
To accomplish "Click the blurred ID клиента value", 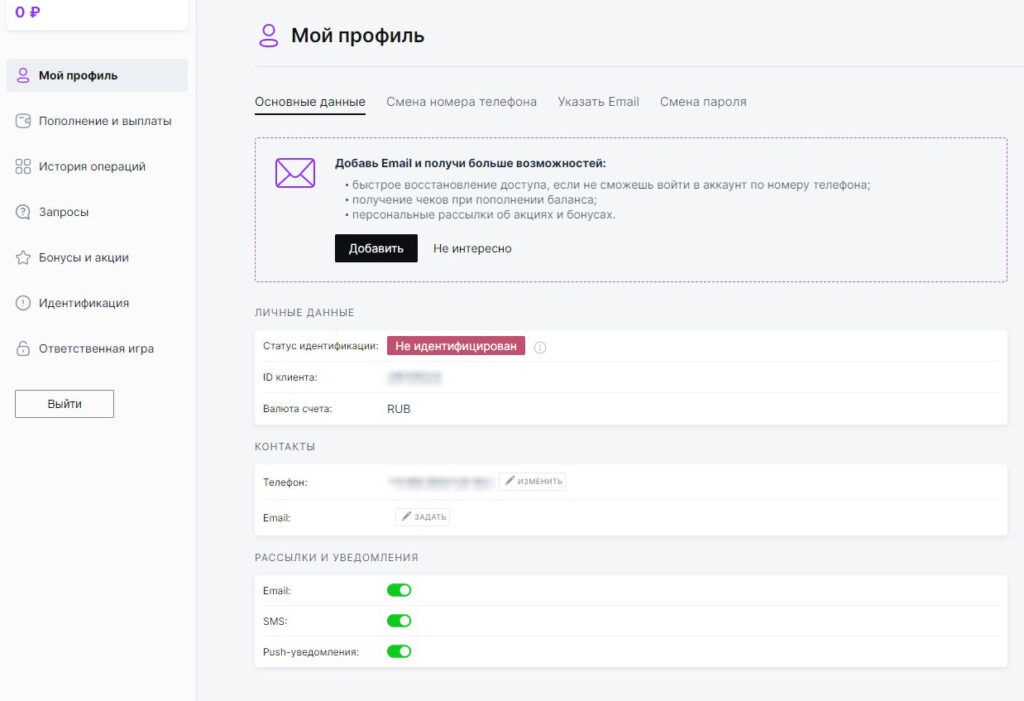I will coord(415,377).
